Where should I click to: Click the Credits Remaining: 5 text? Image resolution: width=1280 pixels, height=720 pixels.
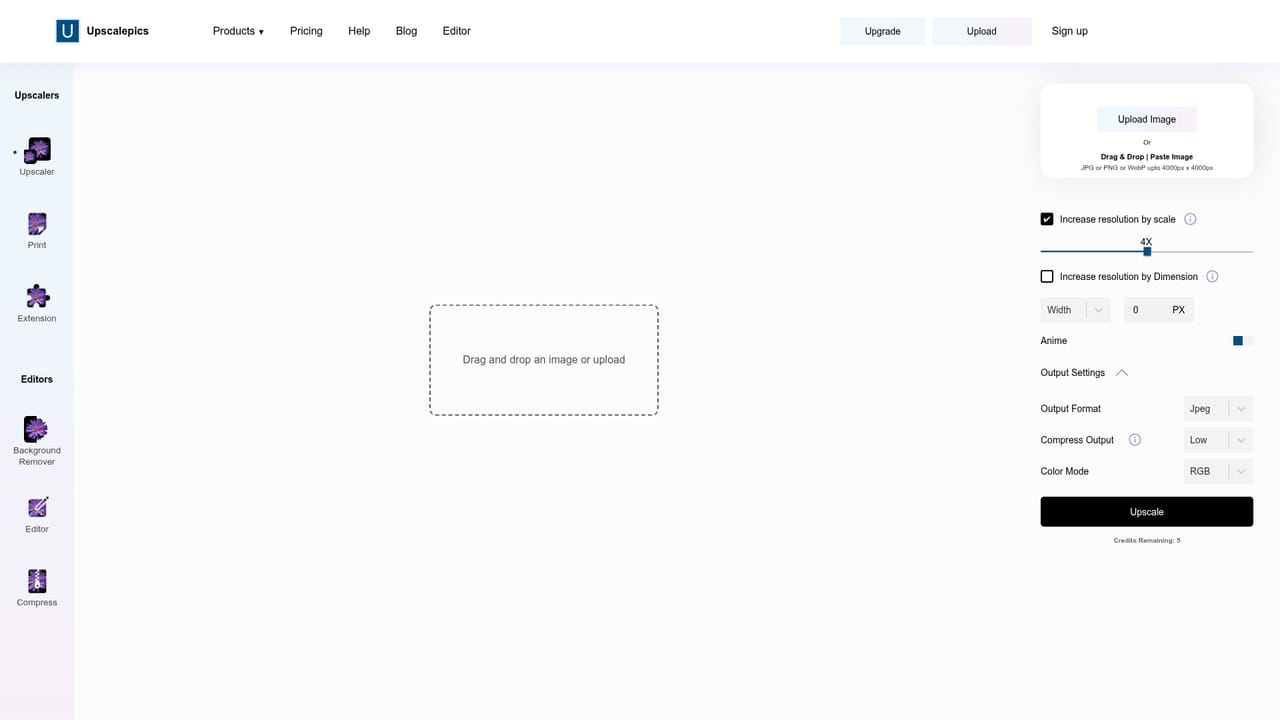click(x=1147, y=541)
